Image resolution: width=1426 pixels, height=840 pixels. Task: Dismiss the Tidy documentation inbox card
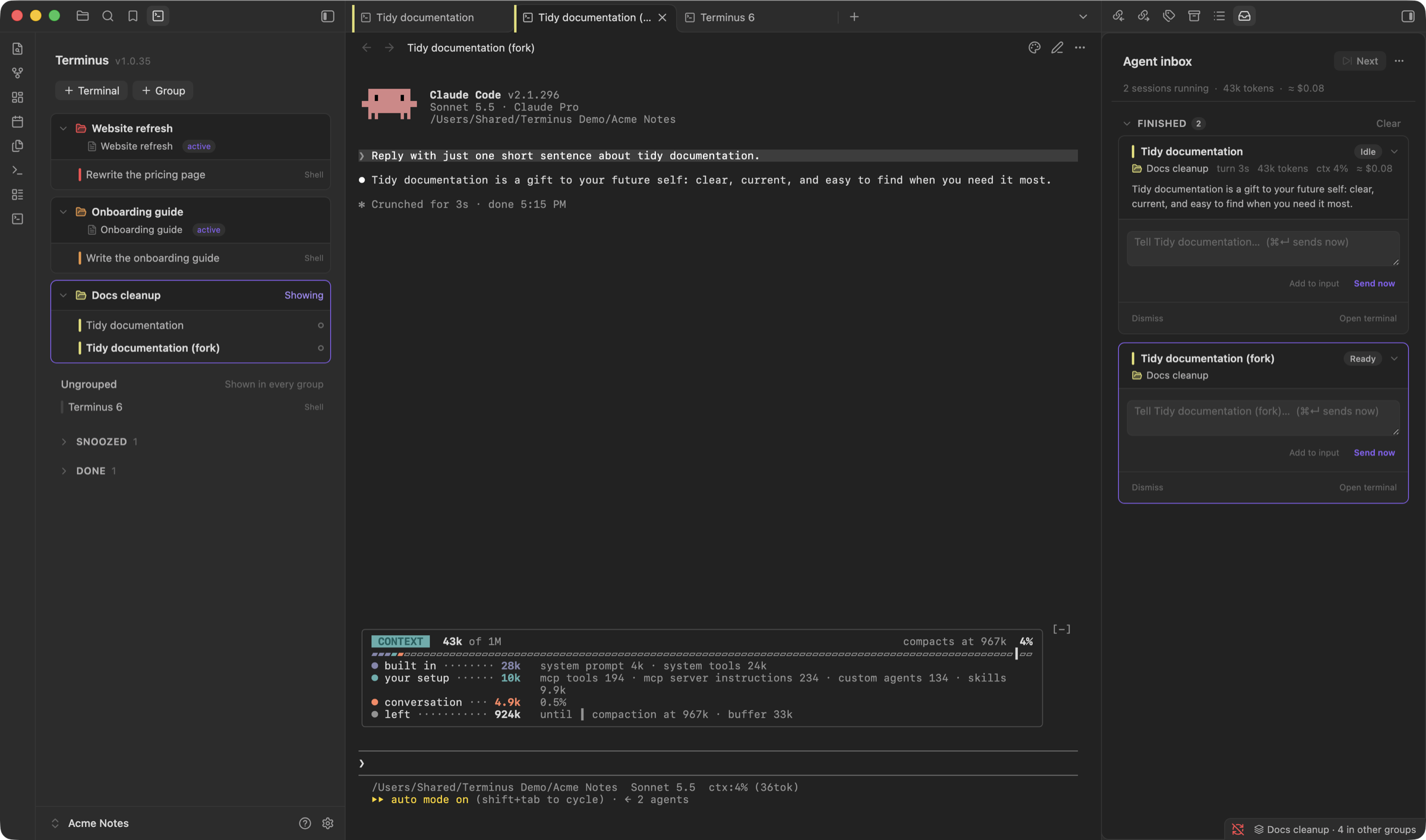[1147, 318]
